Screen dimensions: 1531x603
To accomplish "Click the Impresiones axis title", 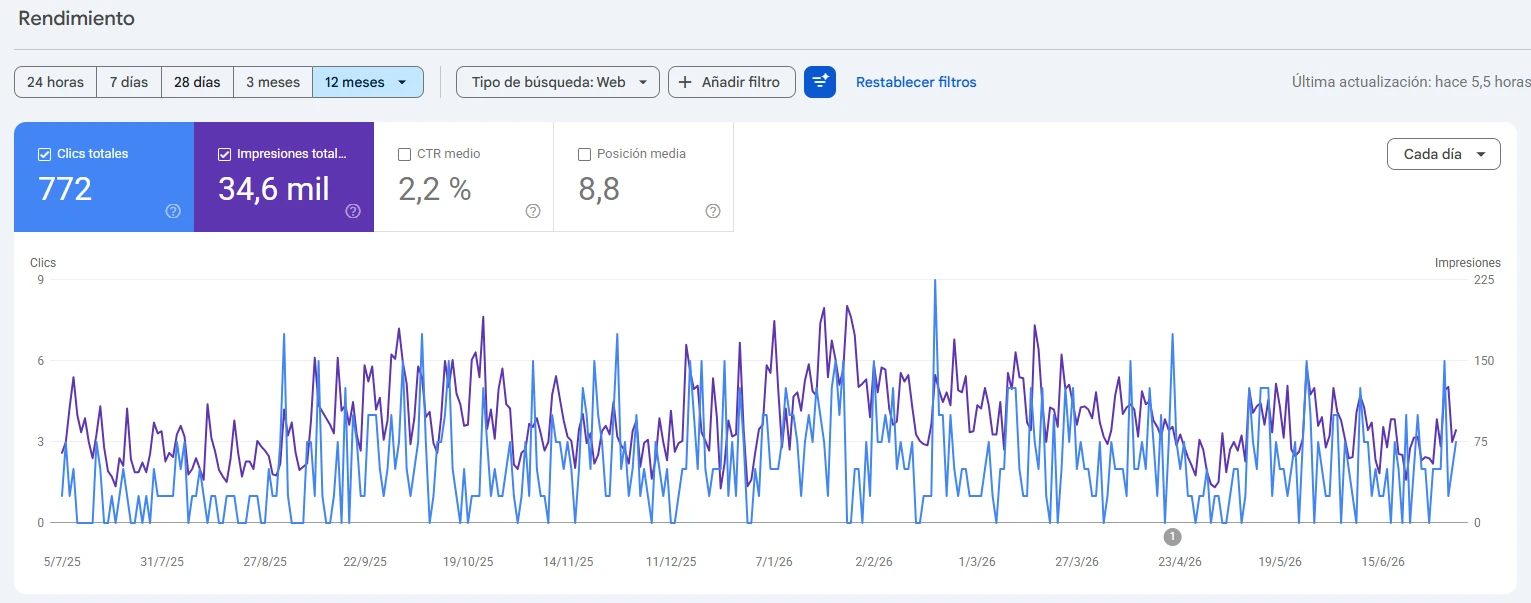I will 1468,263.
